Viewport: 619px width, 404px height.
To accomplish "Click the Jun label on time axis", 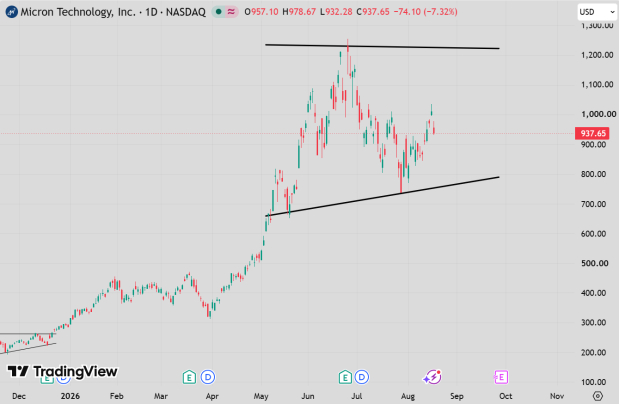I will coord(308,396).
